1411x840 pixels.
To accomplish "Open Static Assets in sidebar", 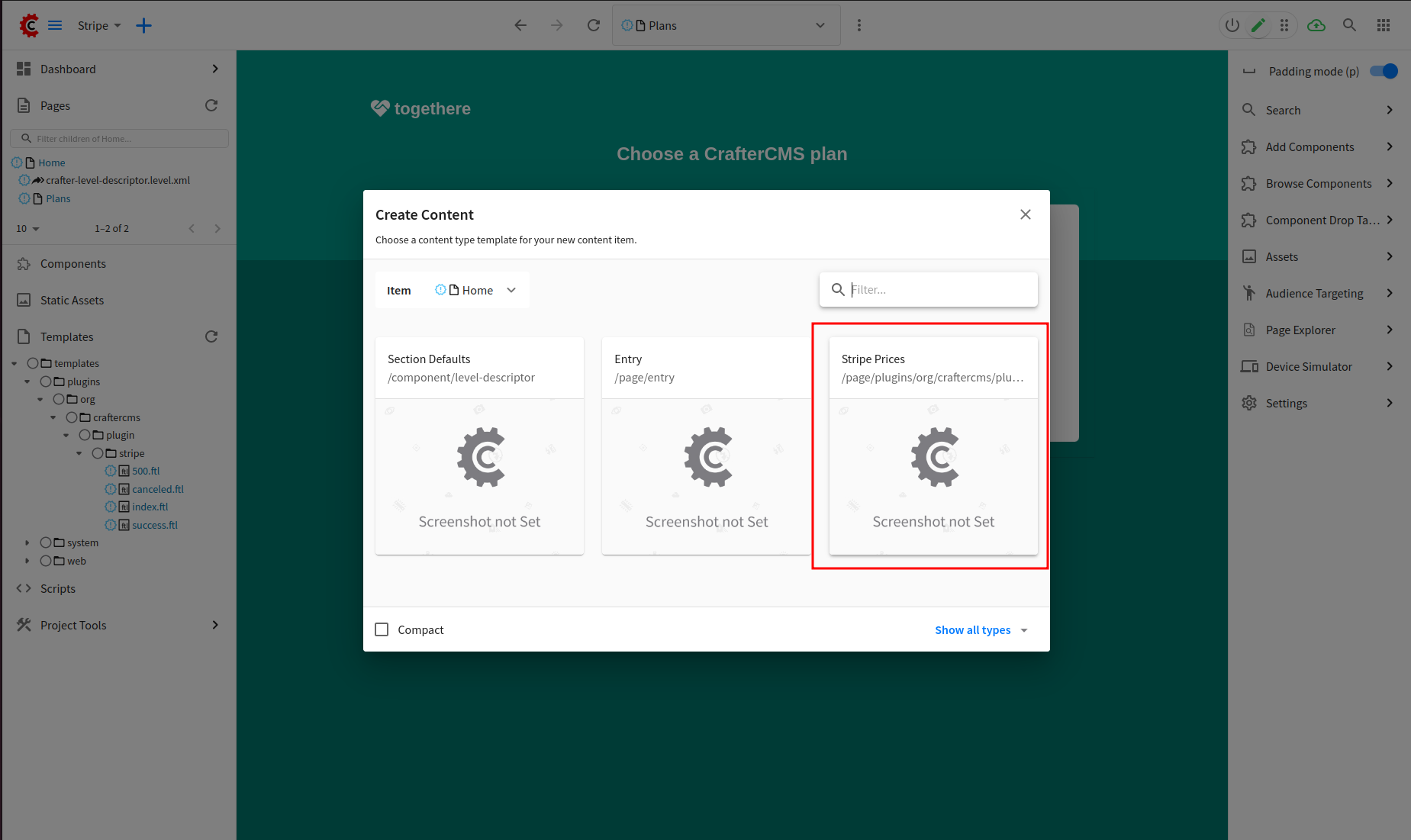I will 118,300.
